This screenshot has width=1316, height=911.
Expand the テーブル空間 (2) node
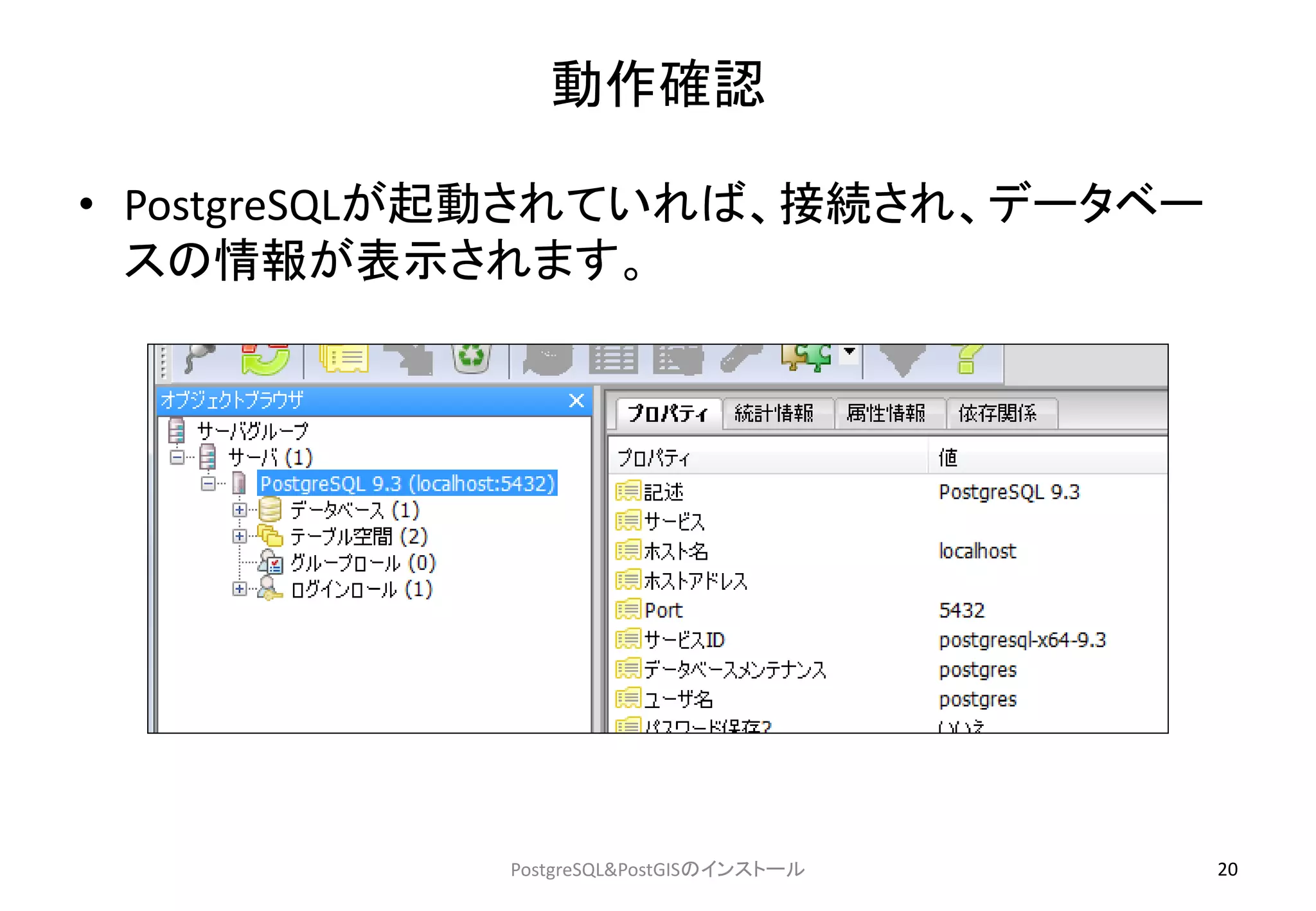tap(239, 536)
